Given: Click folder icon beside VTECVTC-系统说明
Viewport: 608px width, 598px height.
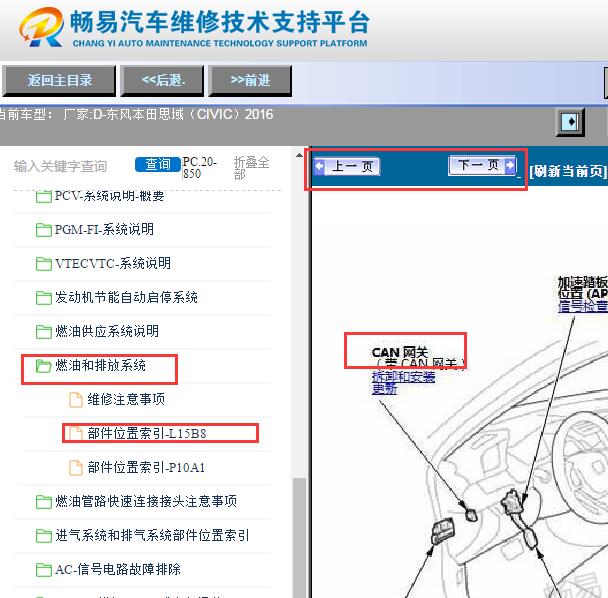Looking at the screenshot, I should (x=43, y=264).
